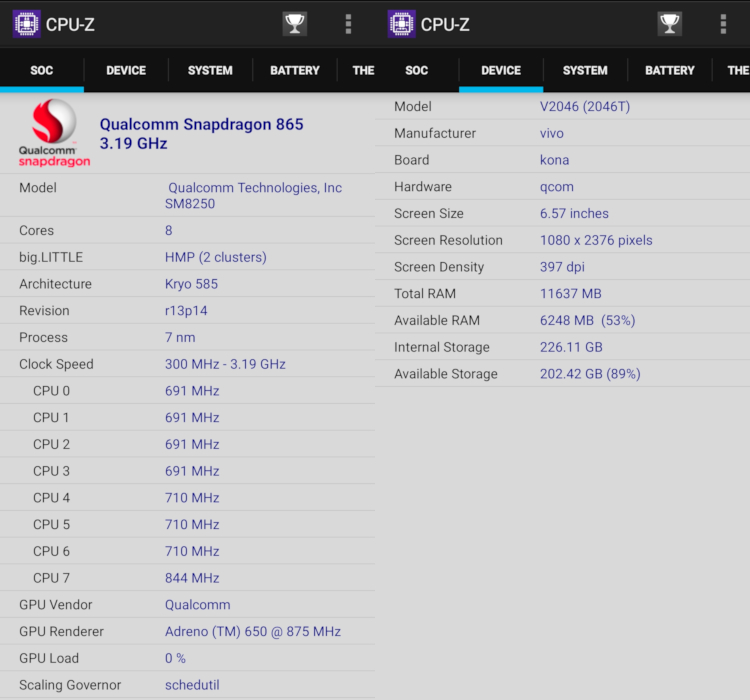The height and width of the screenshot is (700, 750).
Task: Select BATTERY tab in right screenshot
Action: pyautogui.click(x=670, y=71)
